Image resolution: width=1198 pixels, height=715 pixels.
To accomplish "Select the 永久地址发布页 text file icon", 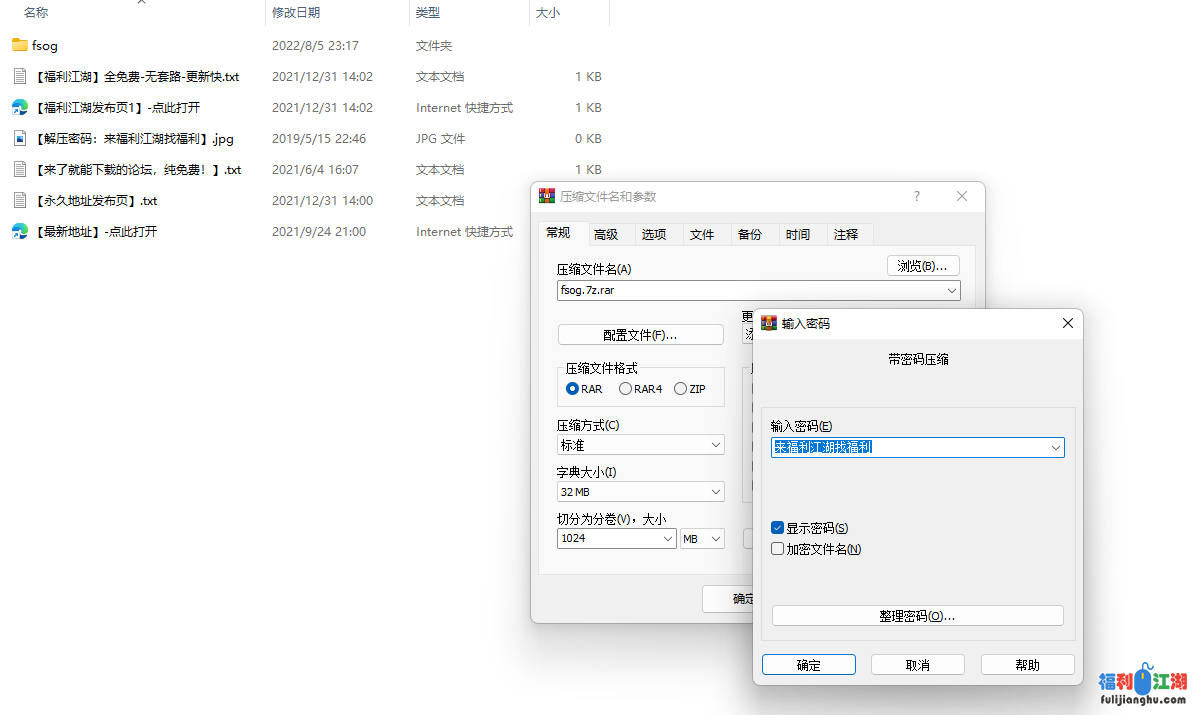I will point(19,200).
